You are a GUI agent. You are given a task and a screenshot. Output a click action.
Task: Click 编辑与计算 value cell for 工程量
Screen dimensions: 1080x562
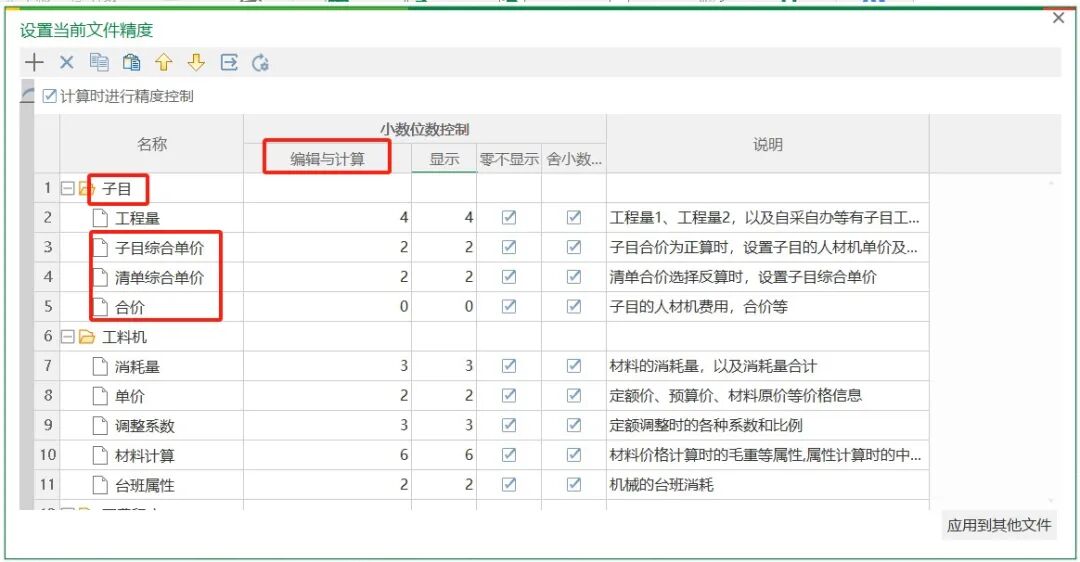click(327, 218)
